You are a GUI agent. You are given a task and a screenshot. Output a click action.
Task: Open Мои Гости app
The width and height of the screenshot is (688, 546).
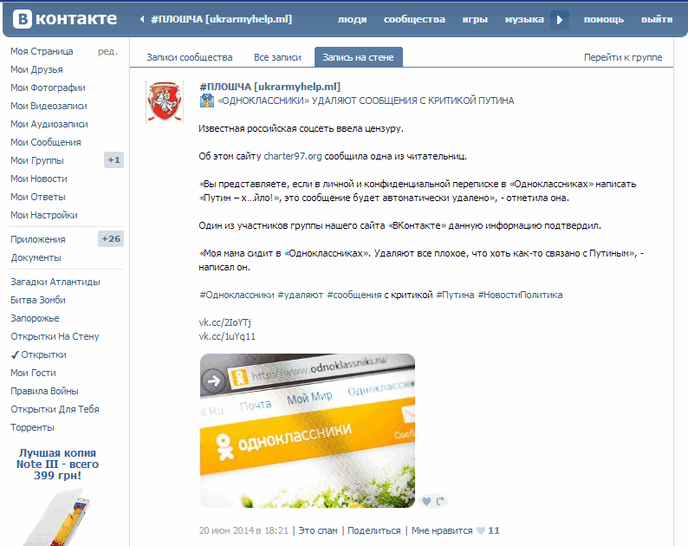tap(33, 373)
